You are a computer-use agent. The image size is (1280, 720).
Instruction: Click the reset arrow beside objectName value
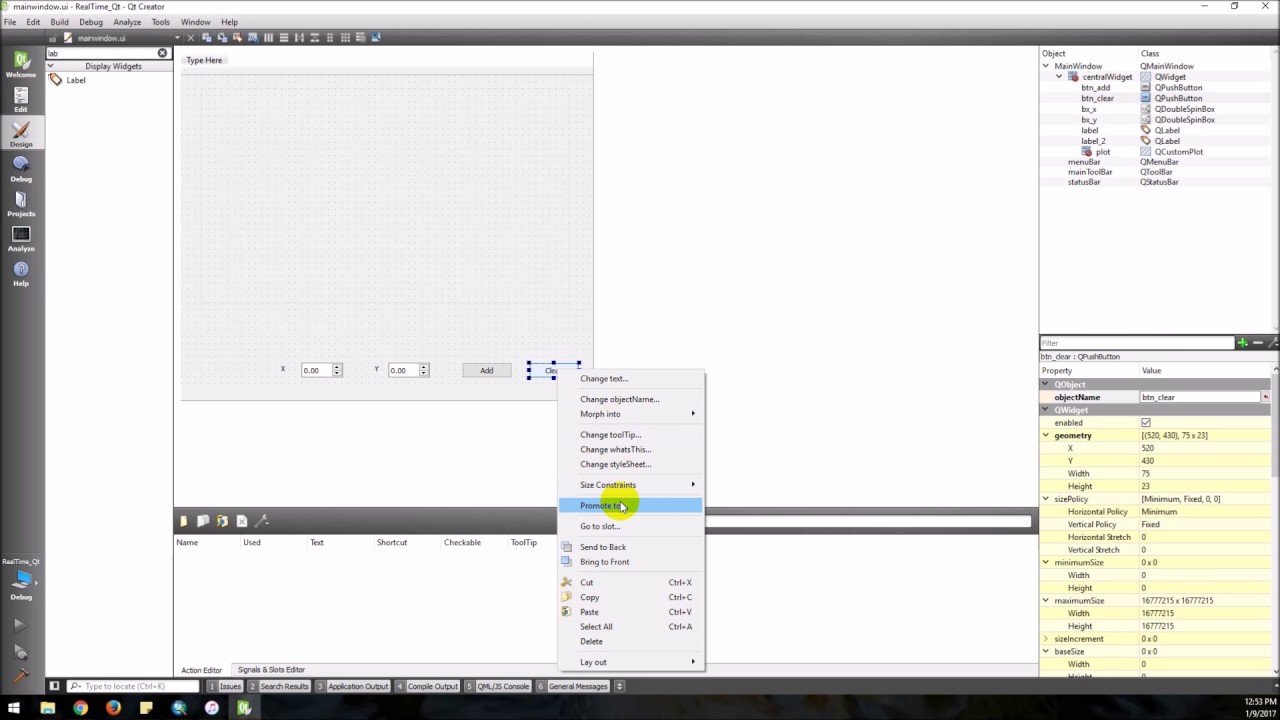1265,397
